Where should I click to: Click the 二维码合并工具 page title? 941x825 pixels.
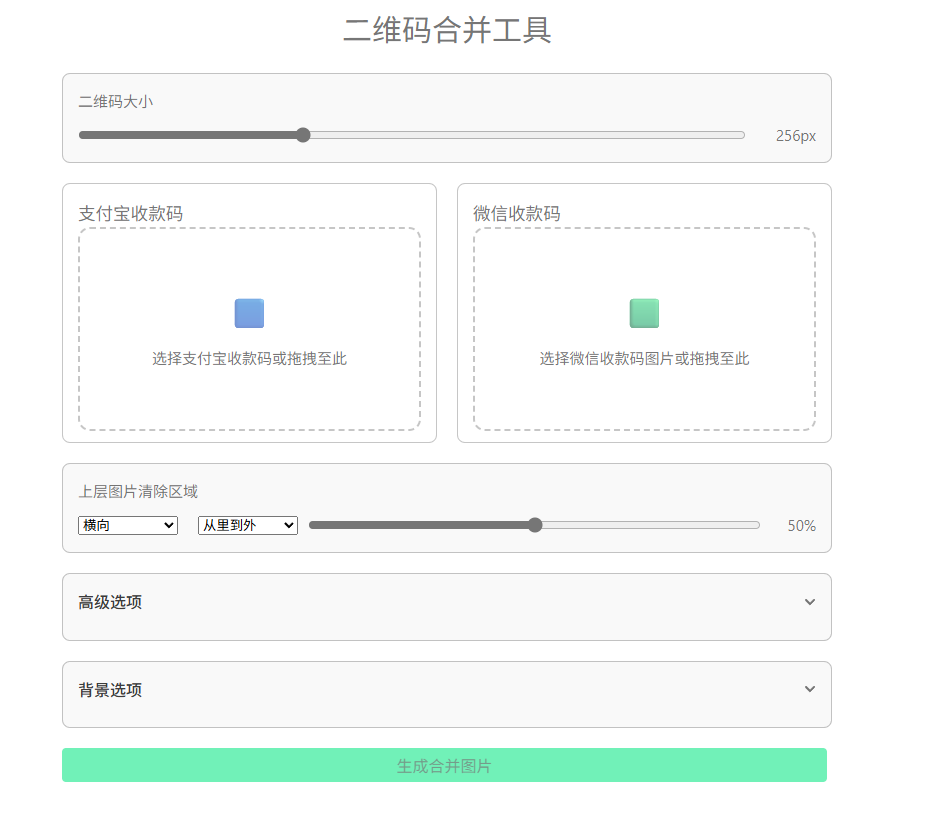(x=447, y=30)
